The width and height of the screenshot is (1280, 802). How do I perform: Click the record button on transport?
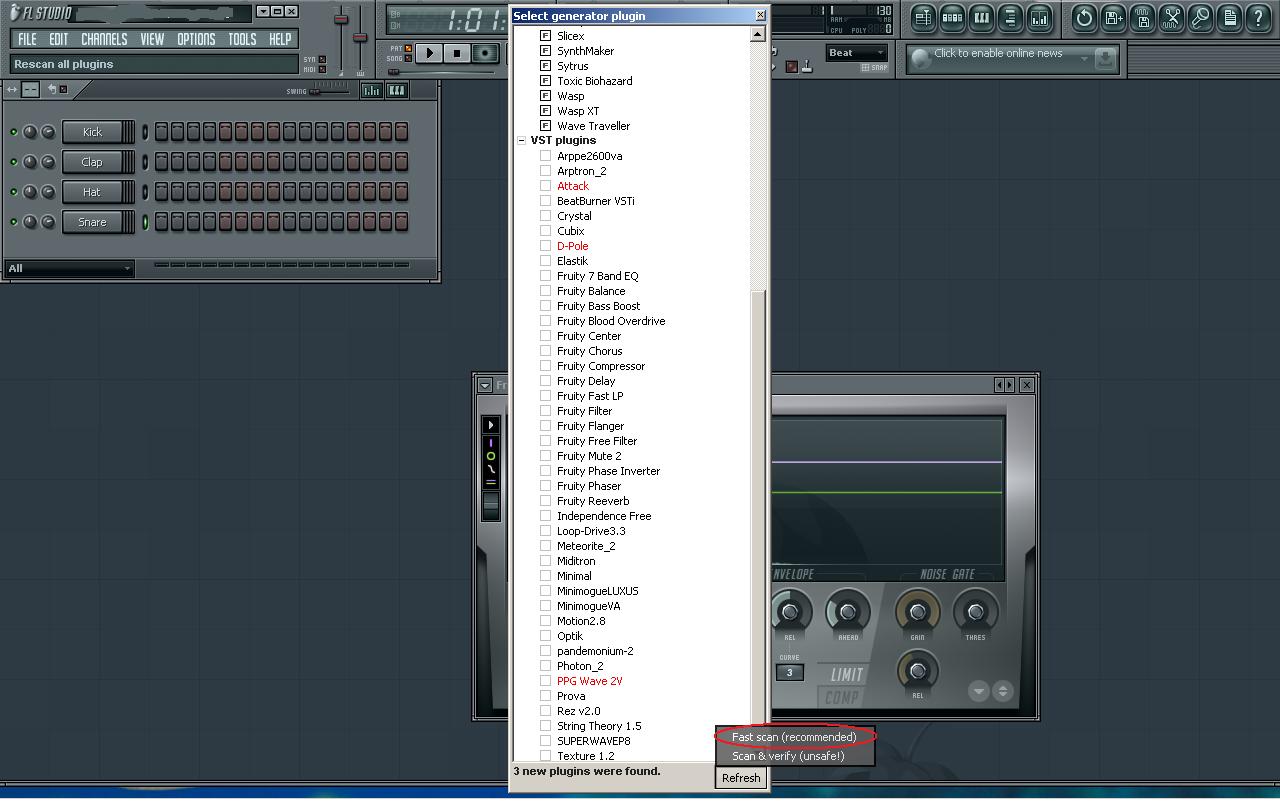point(485,53)
